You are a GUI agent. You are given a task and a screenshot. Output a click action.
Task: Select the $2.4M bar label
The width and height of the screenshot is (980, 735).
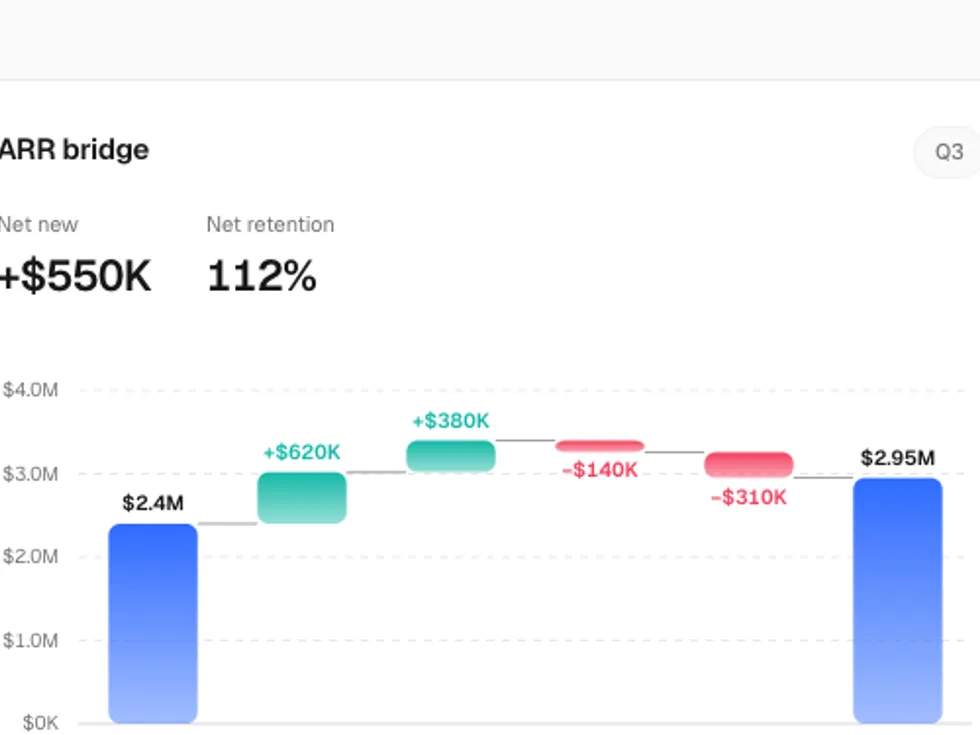[x=153, y=502]
